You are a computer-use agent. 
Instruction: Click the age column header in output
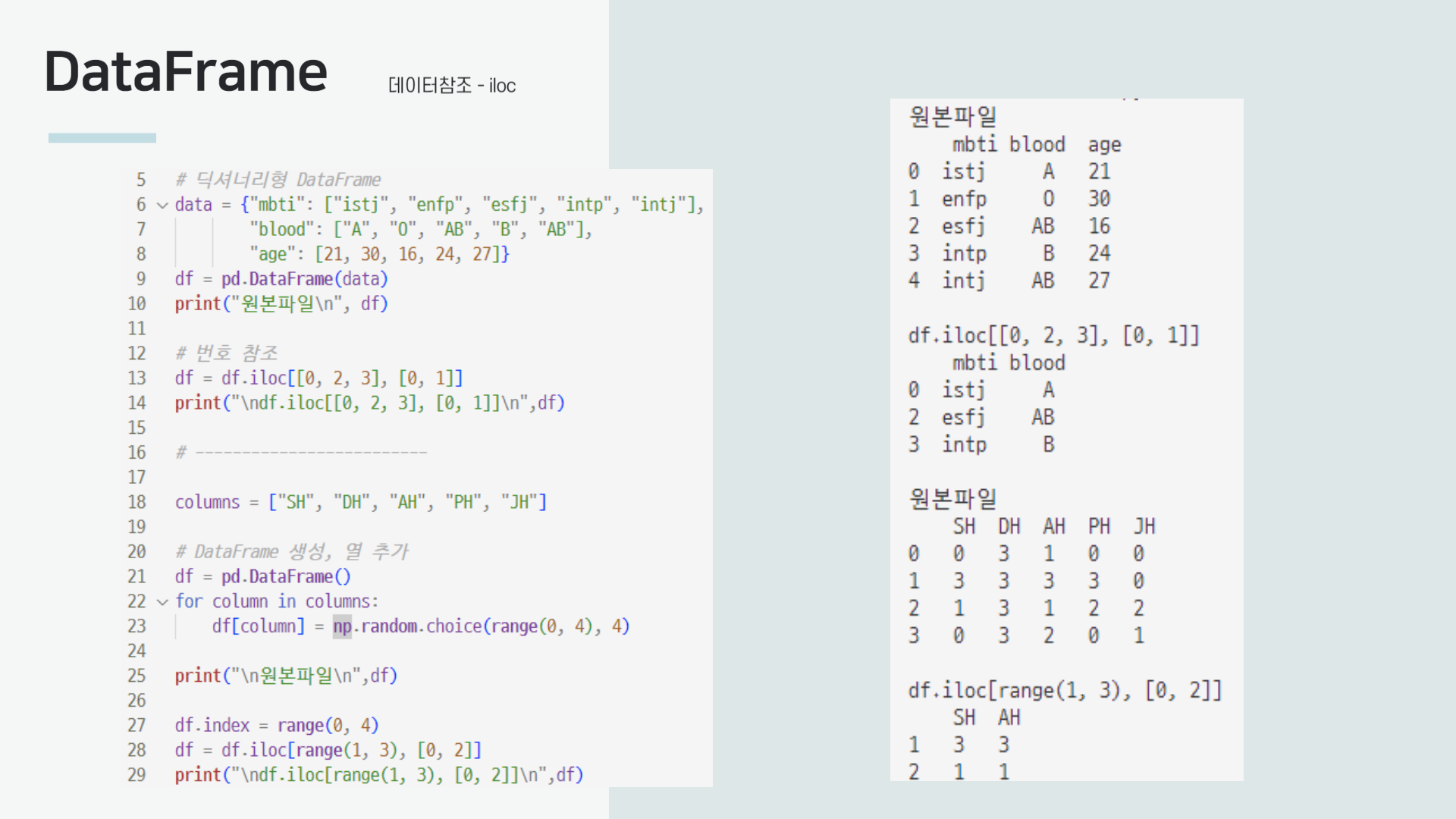click(x=1104, y=145)
